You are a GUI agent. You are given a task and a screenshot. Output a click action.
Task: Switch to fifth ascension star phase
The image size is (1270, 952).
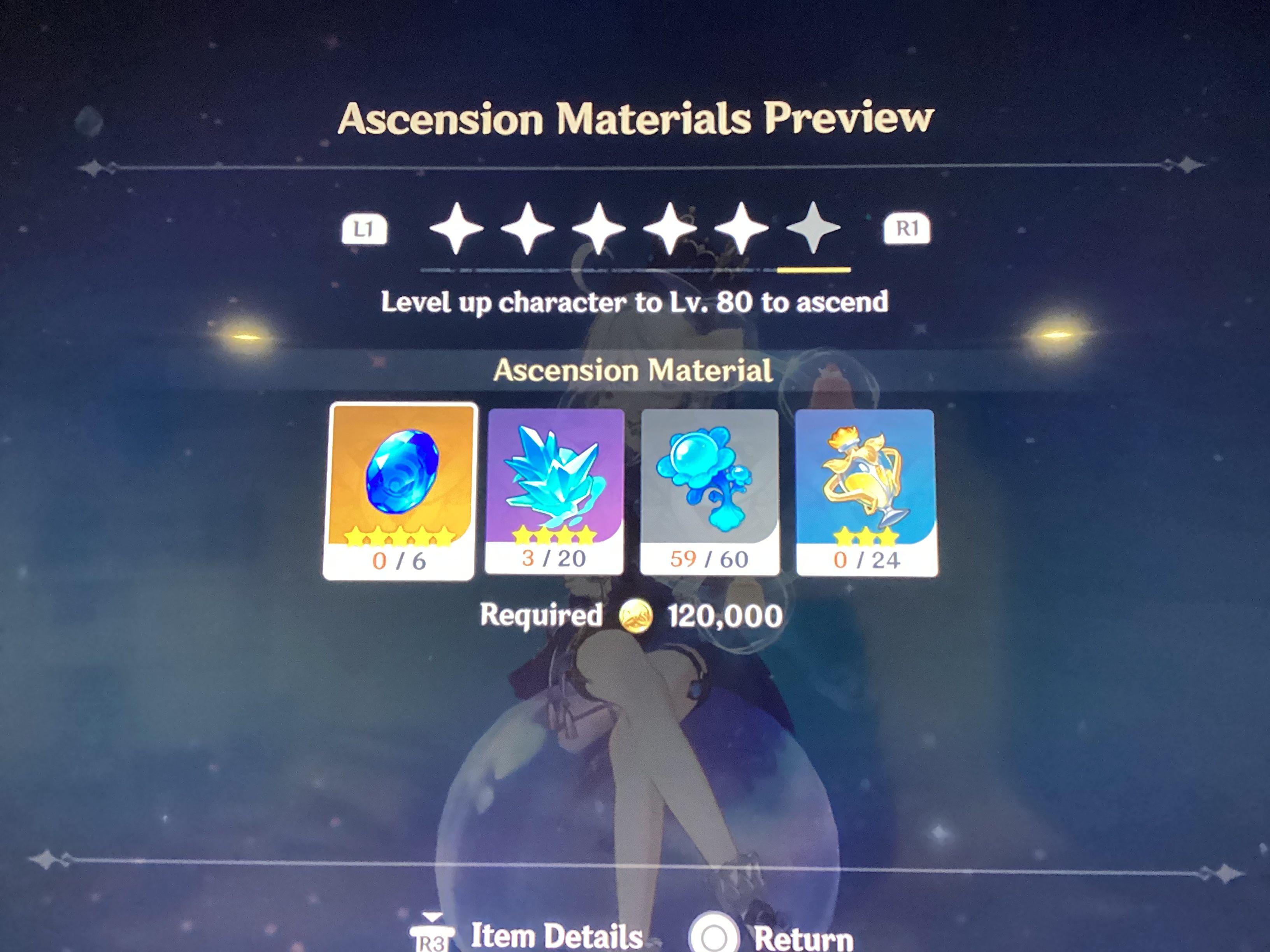741,228
